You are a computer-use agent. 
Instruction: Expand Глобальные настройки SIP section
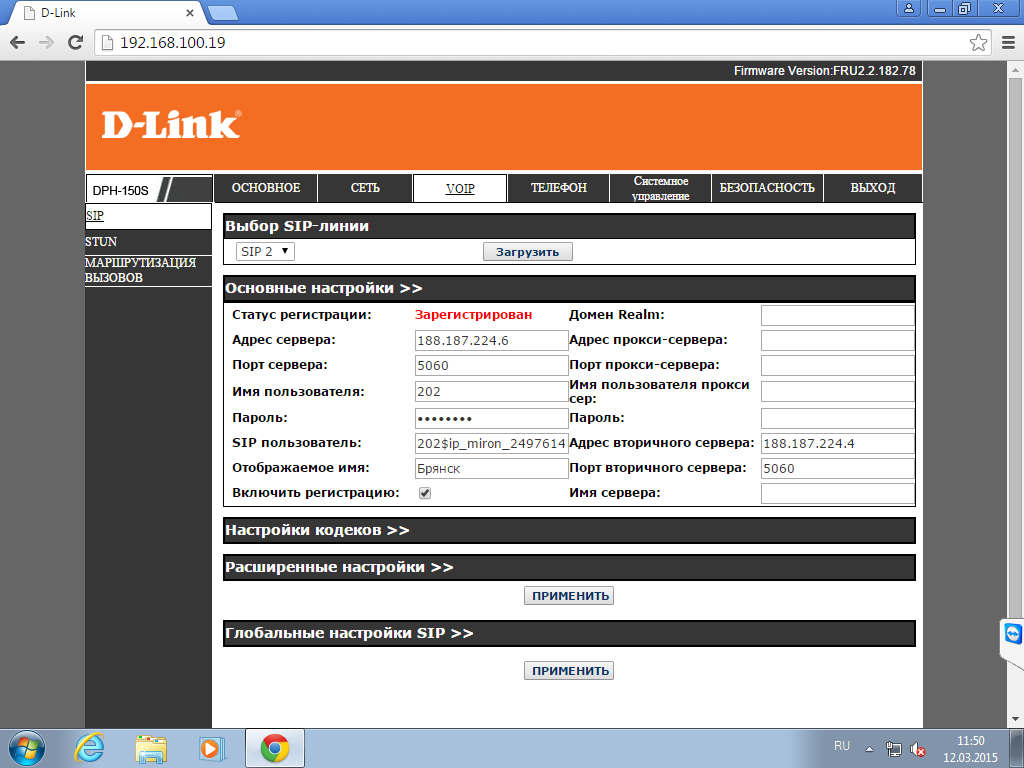569,633
